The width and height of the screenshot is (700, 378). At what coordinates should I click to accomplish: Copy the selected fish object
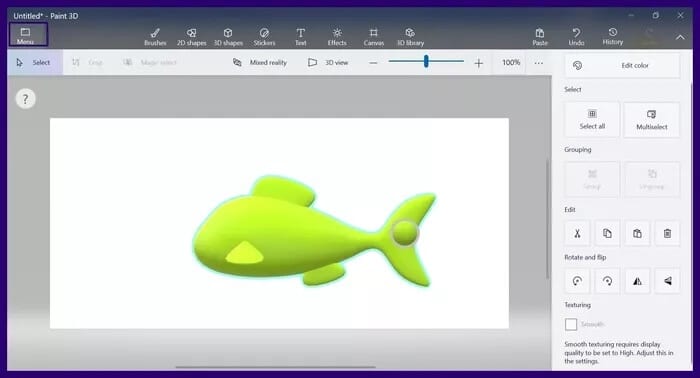click(607, 233)
